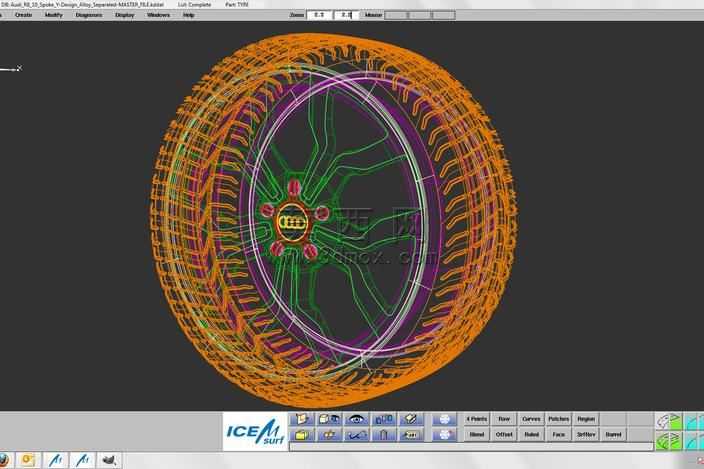Click the upper globe icon
The height and width of the screenshot is (469, 704).
pyautogui.click(x=444, y=419)
